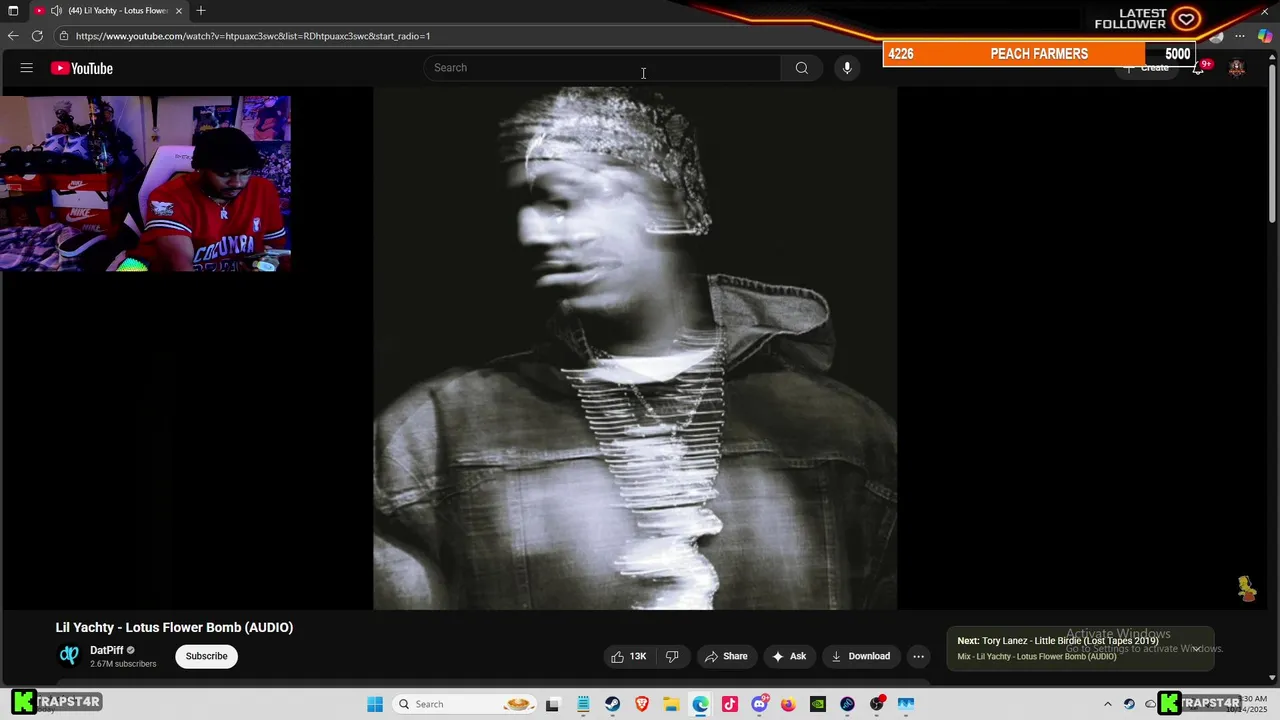
Task: Open File Explorer from the taskbar
Action: (x=671, y=704)
